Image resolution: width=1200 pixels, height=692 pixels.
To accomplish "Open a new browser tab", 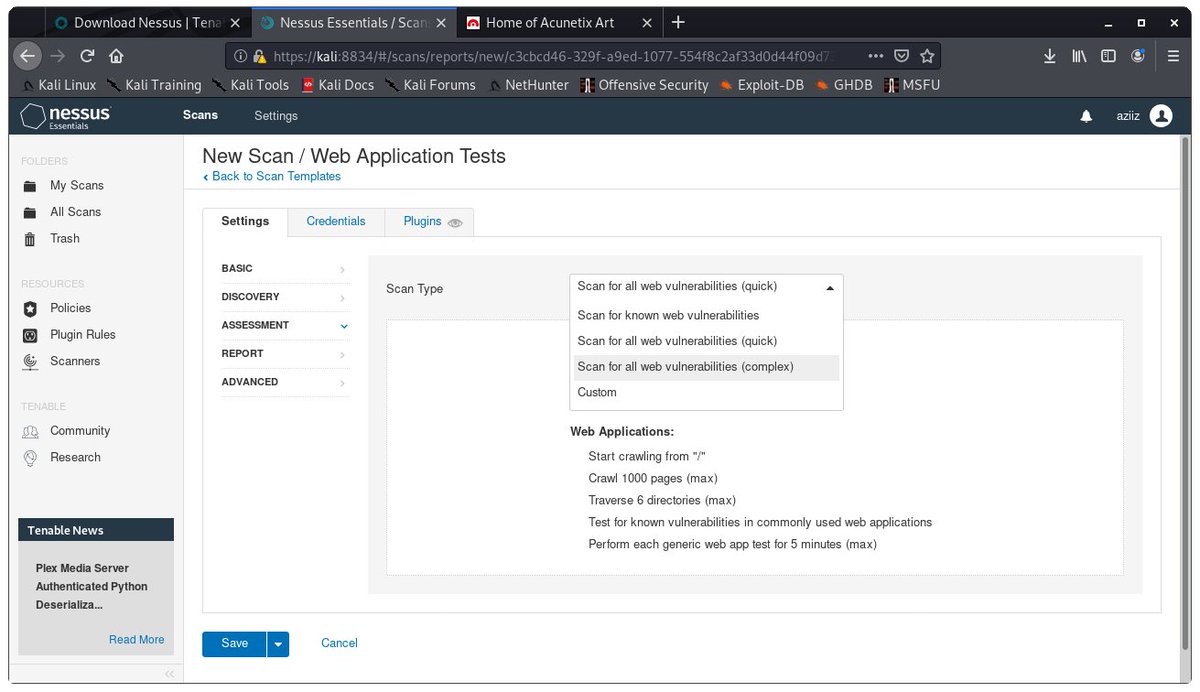I will [678, 22].
